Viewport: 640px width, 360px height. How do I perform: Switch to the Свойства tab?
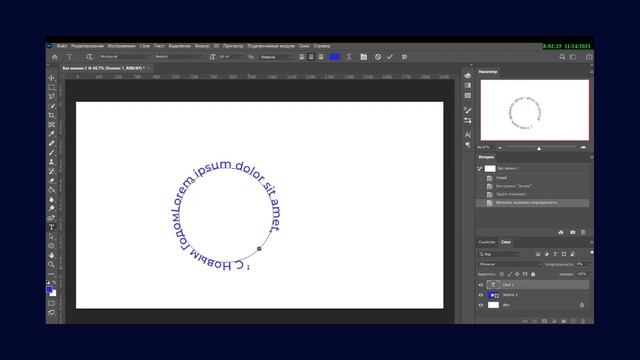(x=487, y=242)
